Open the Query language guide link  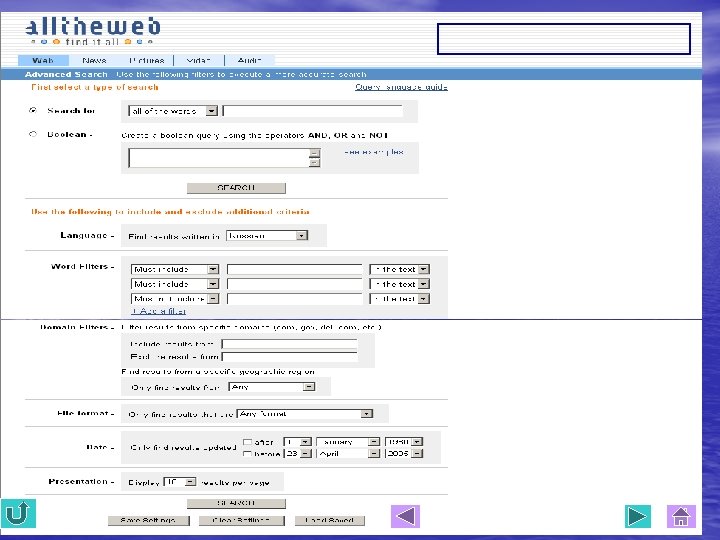[x=401, y=87]
